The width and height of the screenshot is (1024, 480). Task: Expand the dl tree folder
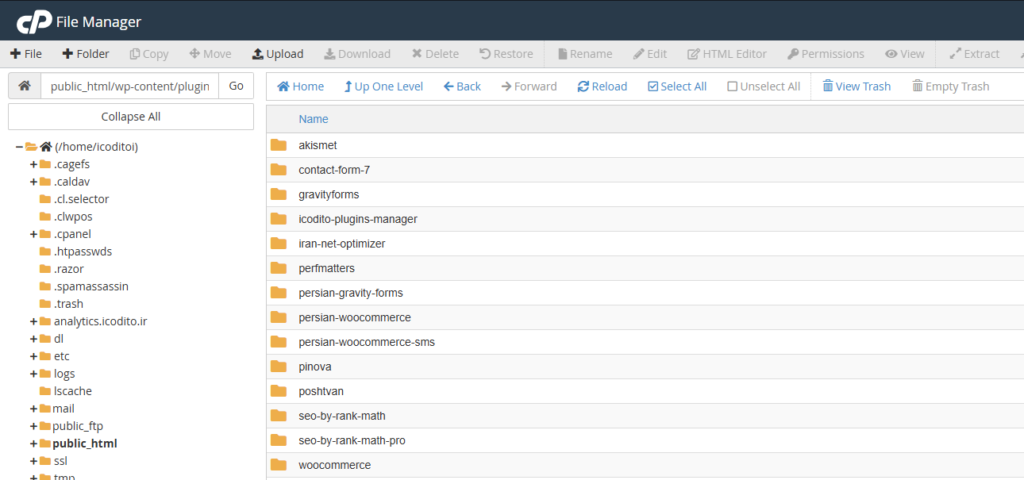(33, 339)
